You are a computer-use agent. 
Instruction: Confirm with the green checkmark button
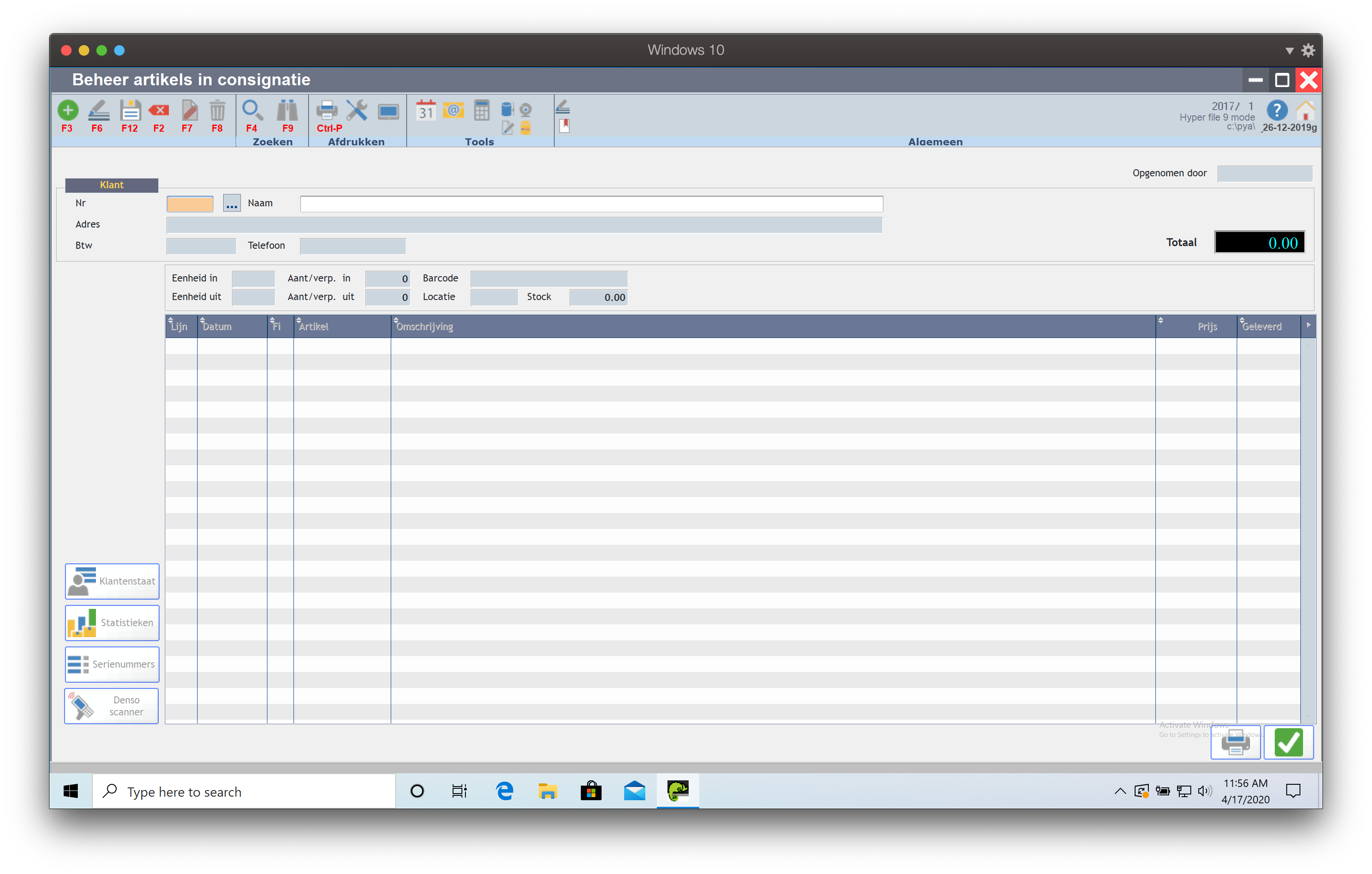click(x=1288, y=742)
